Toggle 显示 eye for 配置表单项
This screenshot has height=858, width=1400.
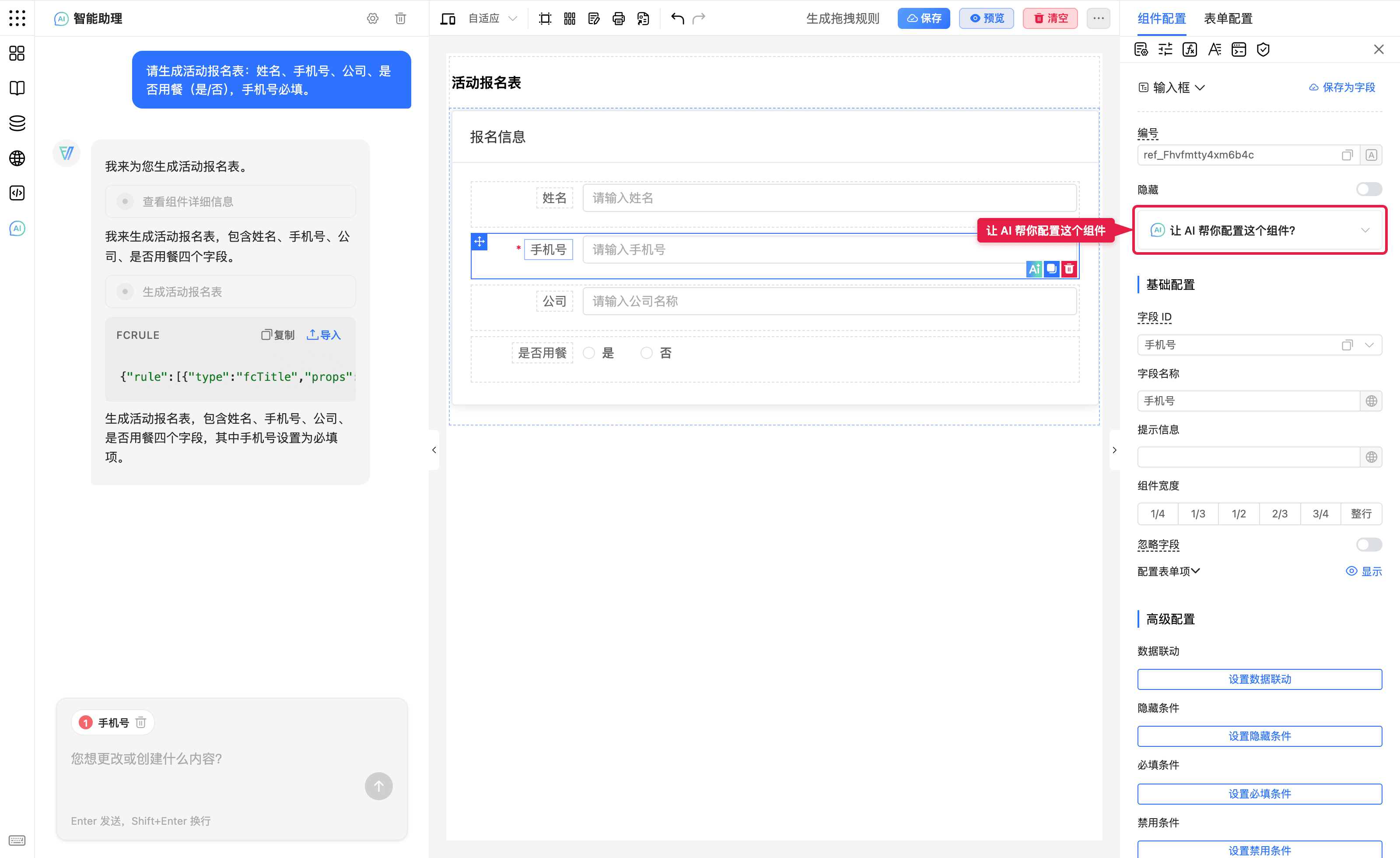[1364, 571]
